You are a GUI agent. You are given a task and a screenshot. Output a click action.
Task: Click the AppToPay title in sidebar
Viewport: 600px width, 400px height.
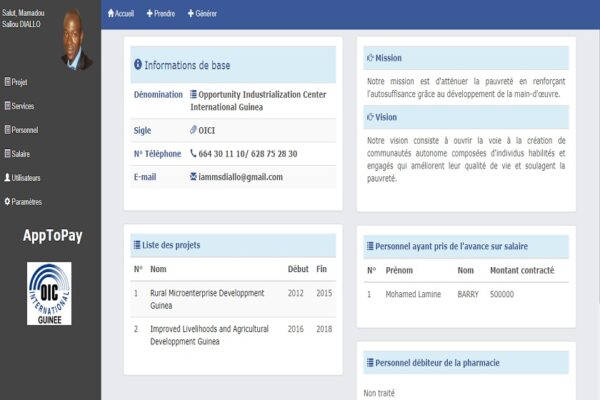tap(52, 235)
